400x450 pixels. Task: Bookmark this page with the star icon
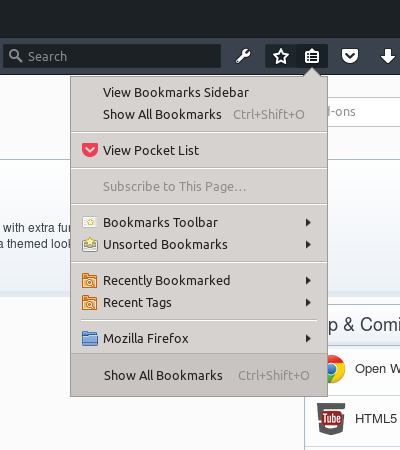pyautogui.click(x=281, y=56)
